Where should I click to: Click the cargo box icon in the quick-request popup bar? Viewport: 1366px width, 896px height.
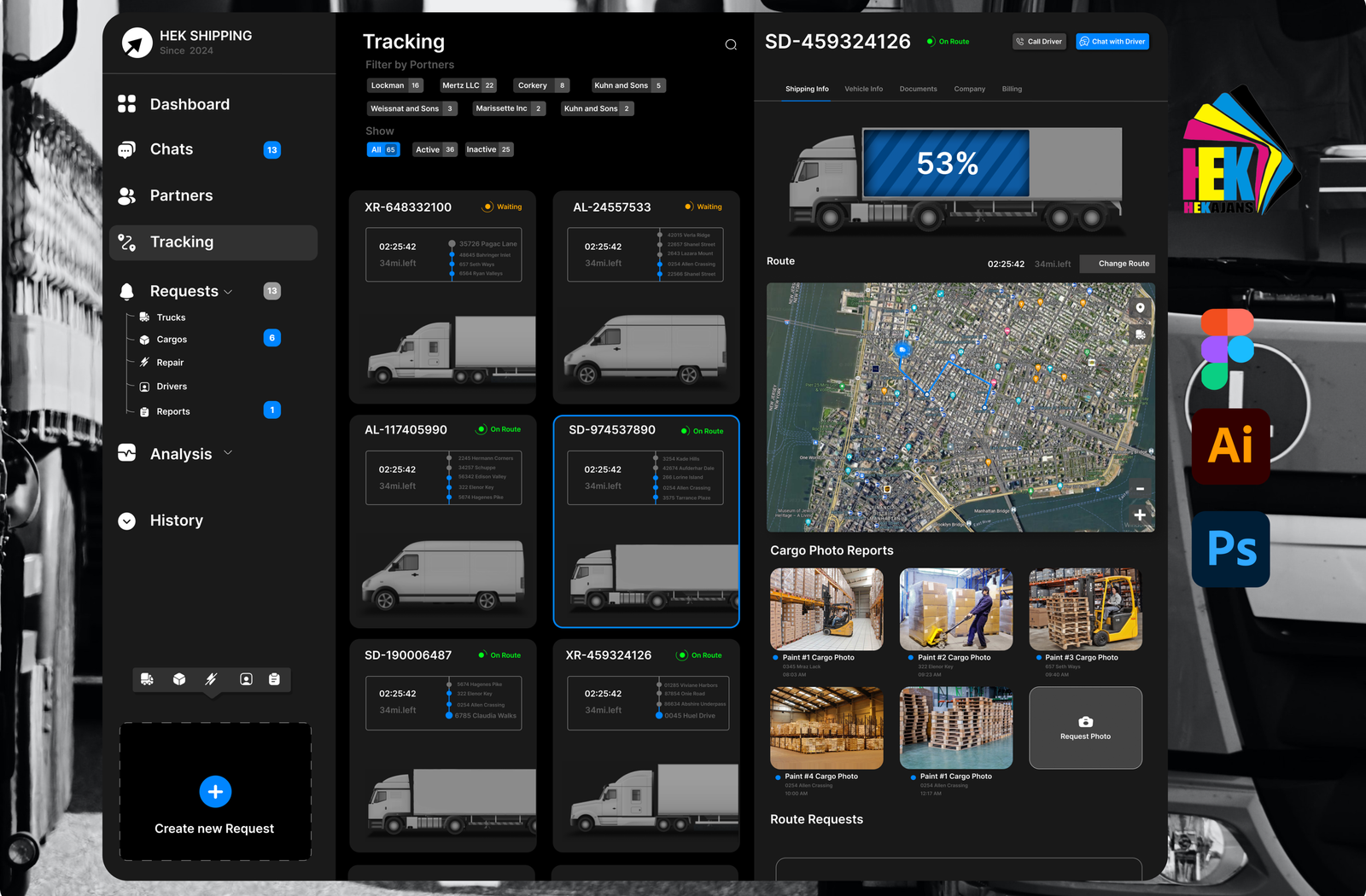pyautogui.click(x=179, y=679)
